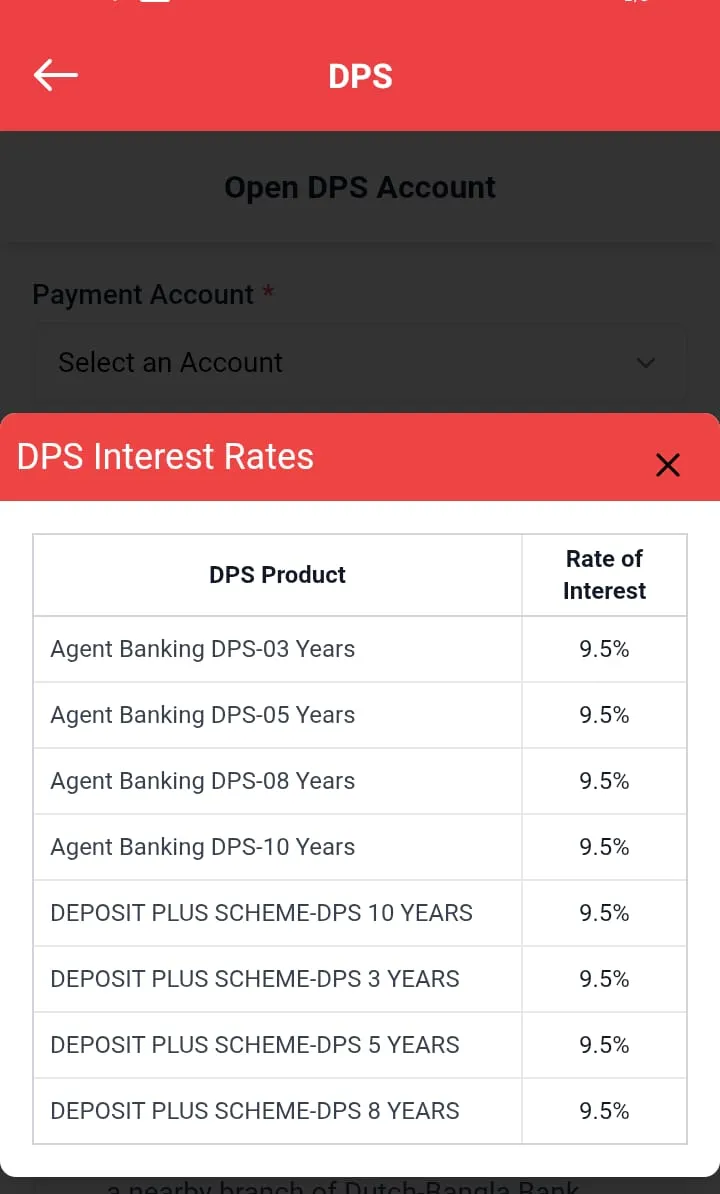Viewport: 720px width, 1194px height.
Task: Tap the back arrow icon
Action: tap(56, 75)
